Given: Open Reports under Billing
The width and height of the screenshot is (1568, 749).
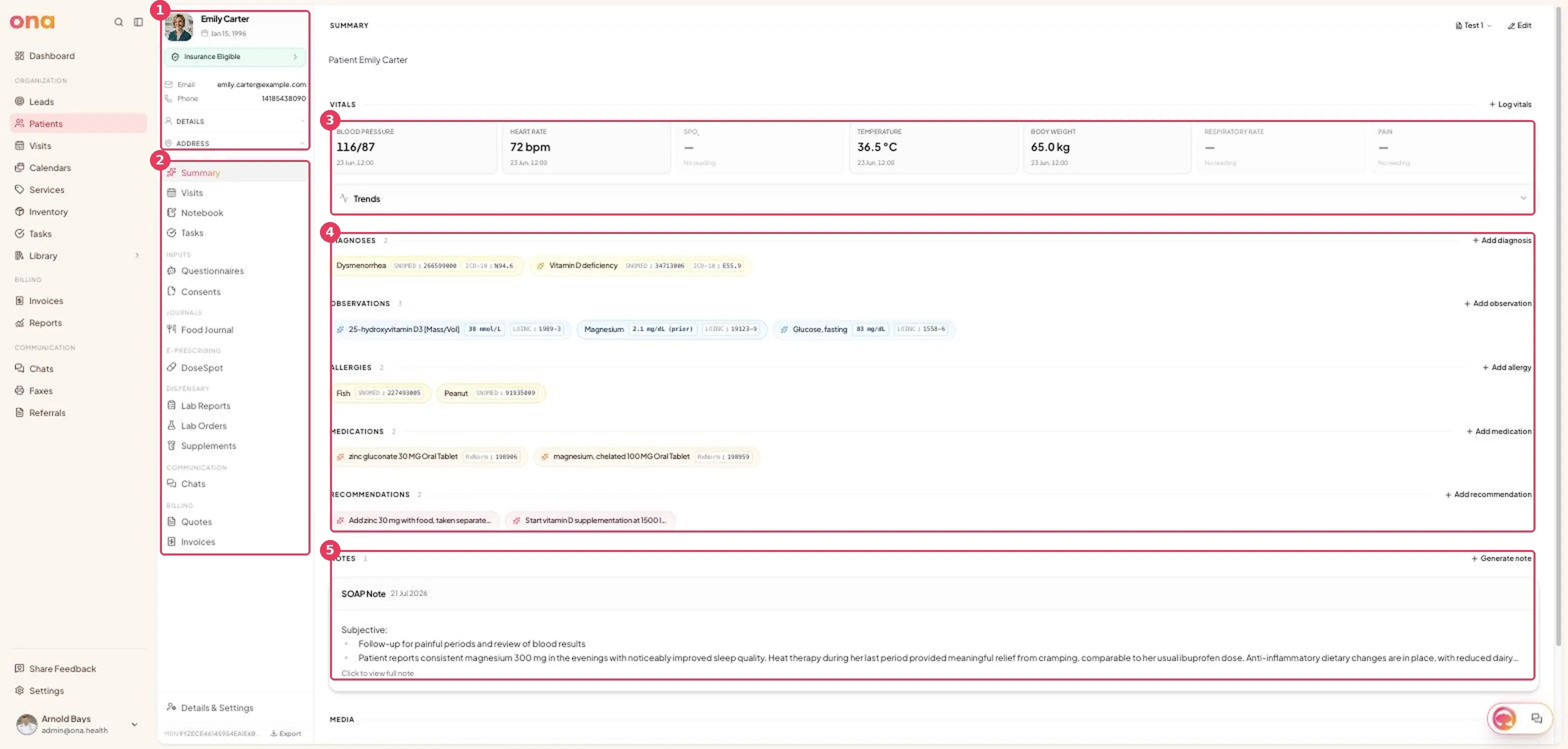Looking at the screenshot, I should coord(78,322).
